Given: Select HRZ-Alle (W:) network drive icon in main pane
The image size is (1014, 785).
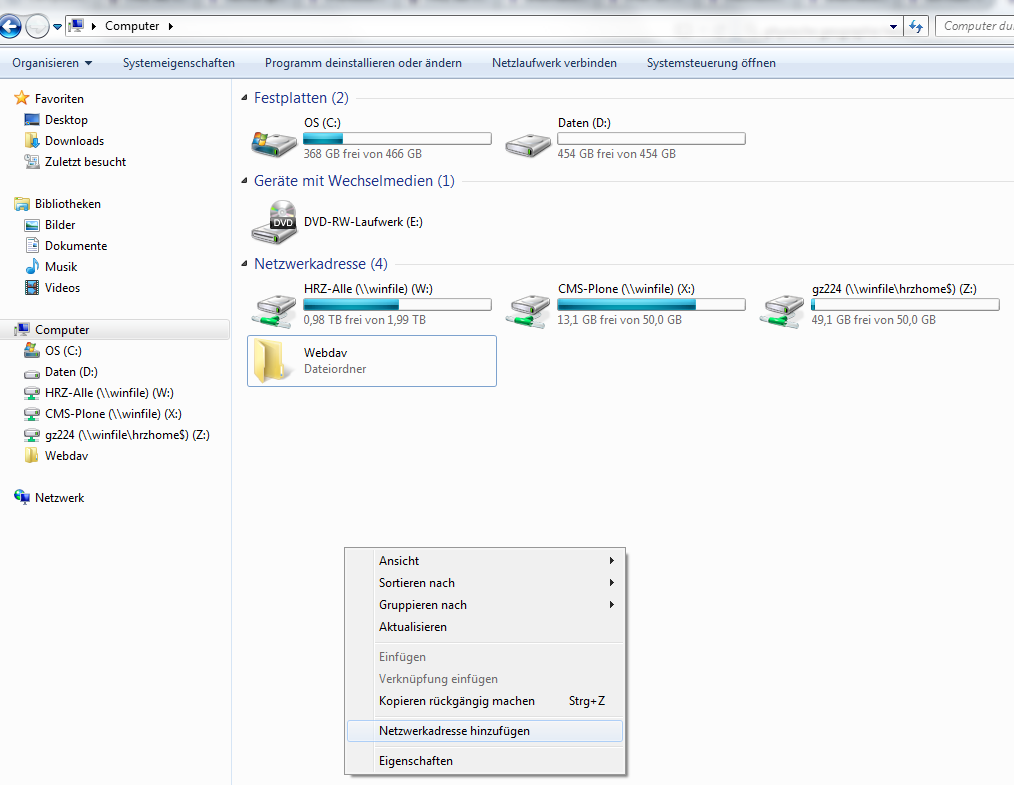Looking at the screenshot, I should click(274, 311).
